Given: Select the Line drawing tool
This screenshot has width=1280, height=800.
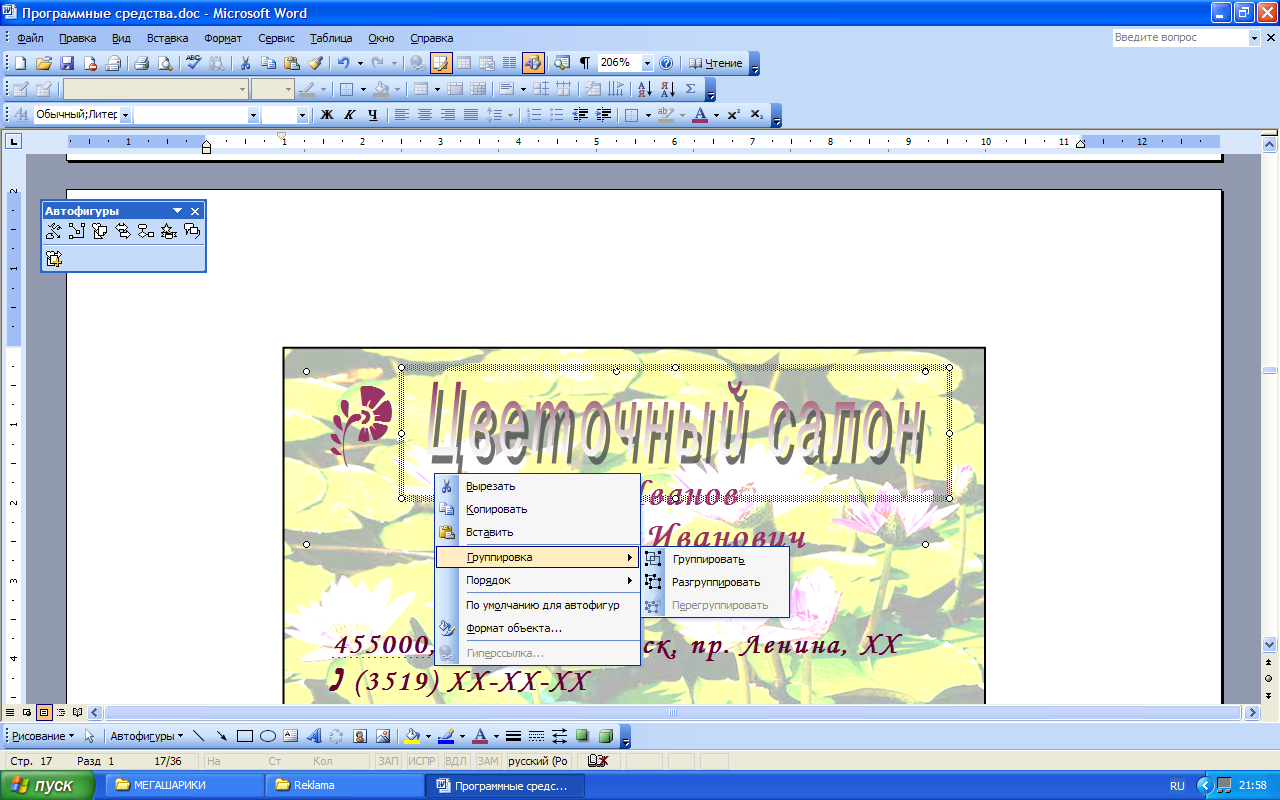Looking at the screenshot, I should click(198, 736).
